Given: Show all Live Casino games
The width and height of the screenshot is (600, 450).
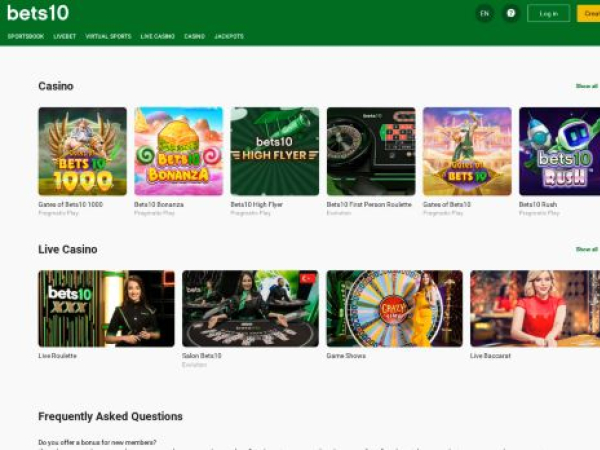Looking at the screenshot, I should (587, 249).
